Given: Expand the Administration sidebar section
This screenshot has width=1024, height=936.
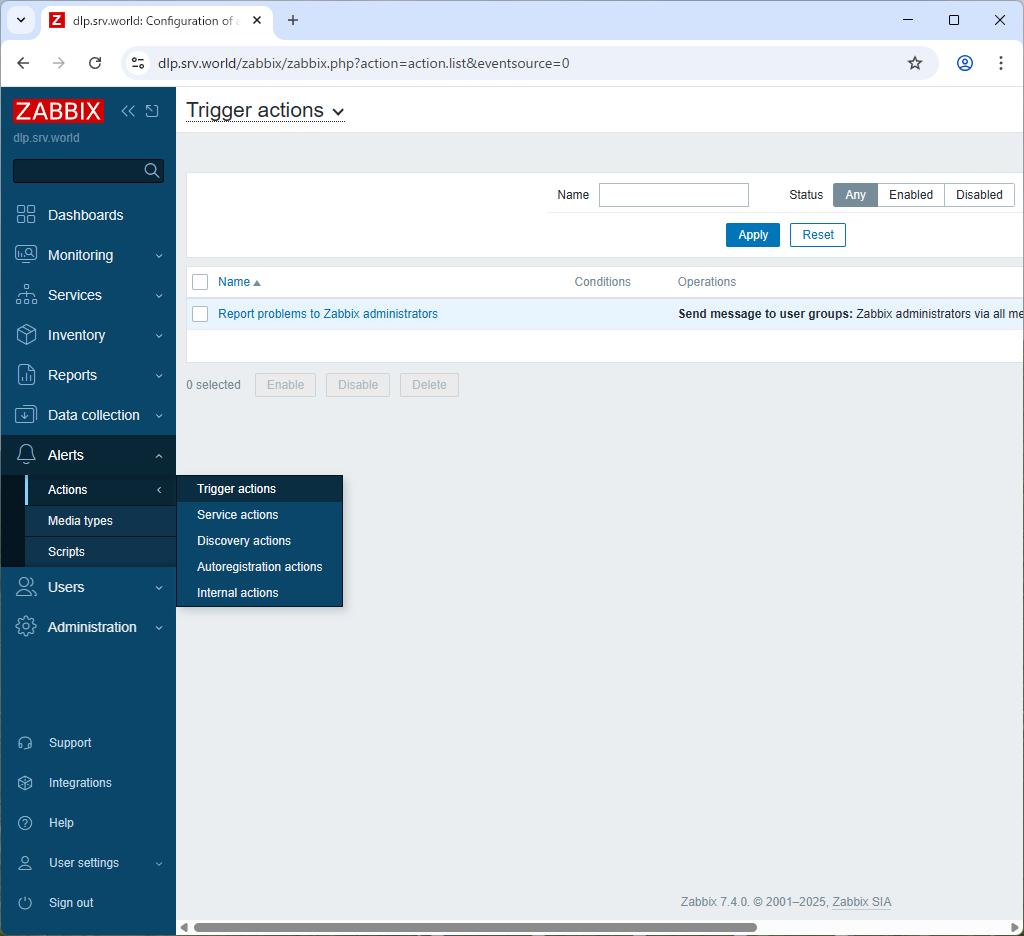Looking at the screenshot, I should [25, 627].
